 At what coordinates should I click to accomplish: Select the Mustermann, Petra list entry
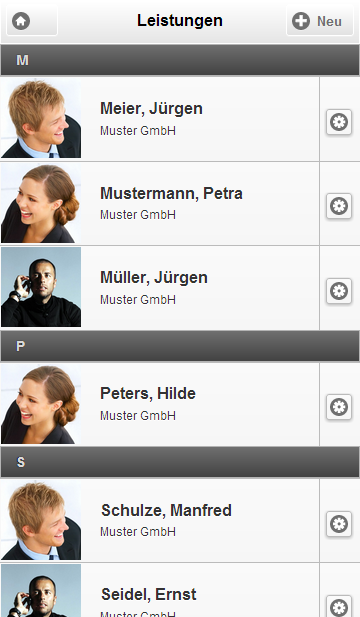(160, 203)
